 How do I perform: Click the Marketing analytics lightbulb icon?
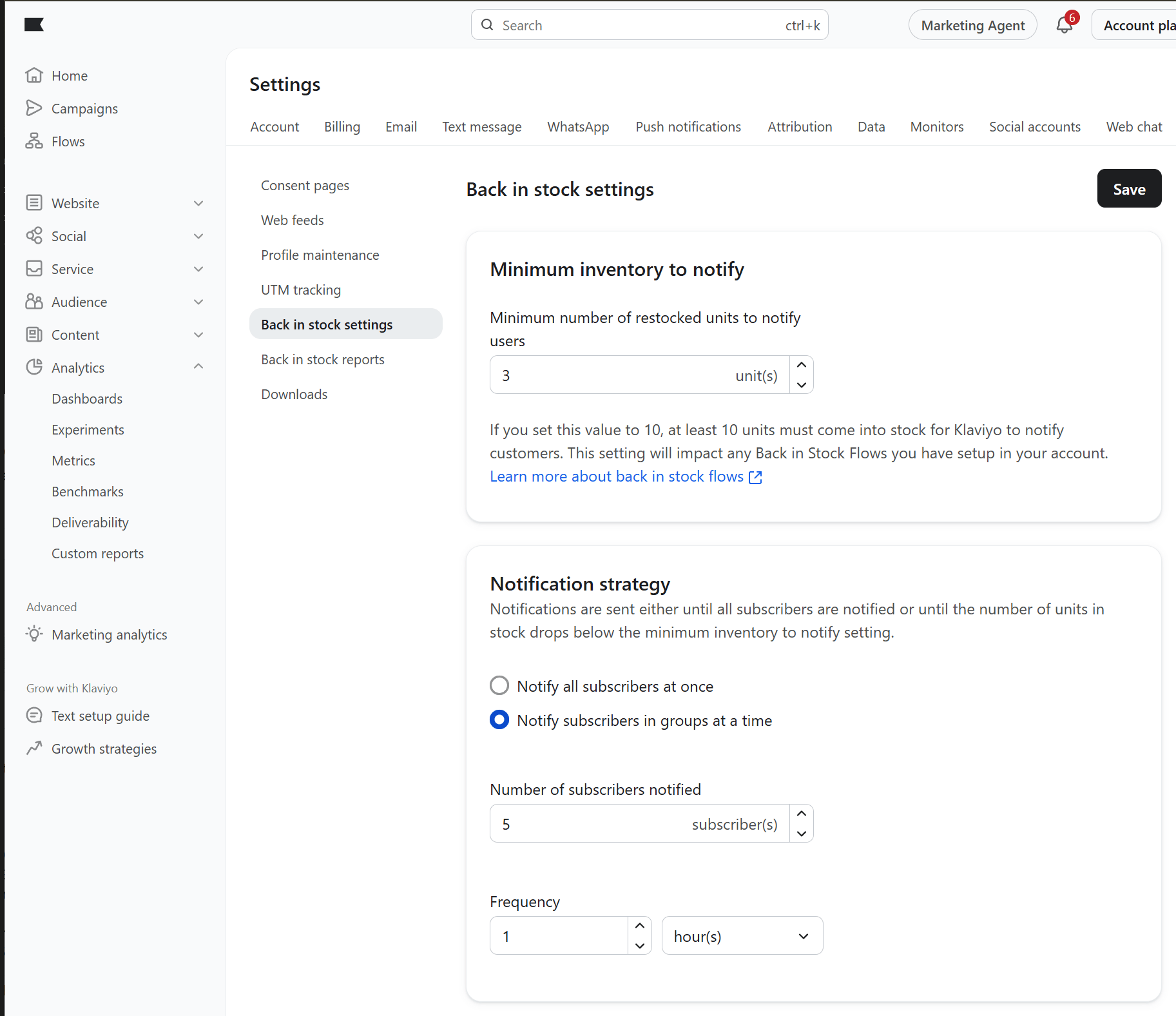click(34, 634)
